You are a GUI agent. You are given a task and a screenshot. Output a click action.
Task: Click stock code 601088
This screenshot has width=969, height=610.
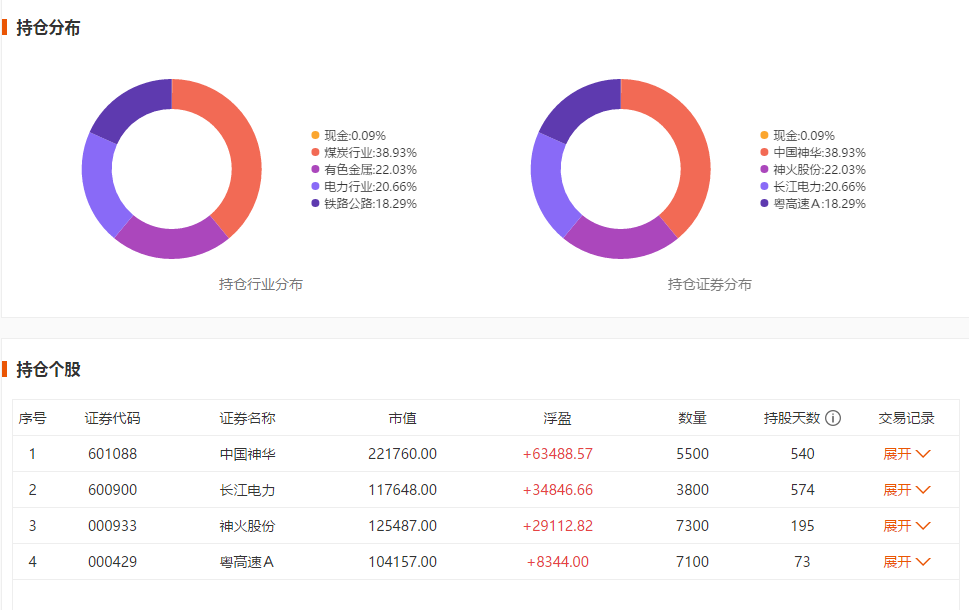tap(112, 454)
